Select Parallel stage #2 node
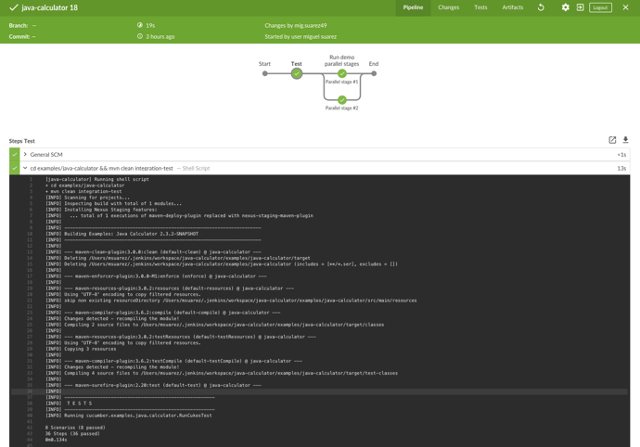Image resolution: width=640 pixels, height=447 pixels. coord(342,100)
